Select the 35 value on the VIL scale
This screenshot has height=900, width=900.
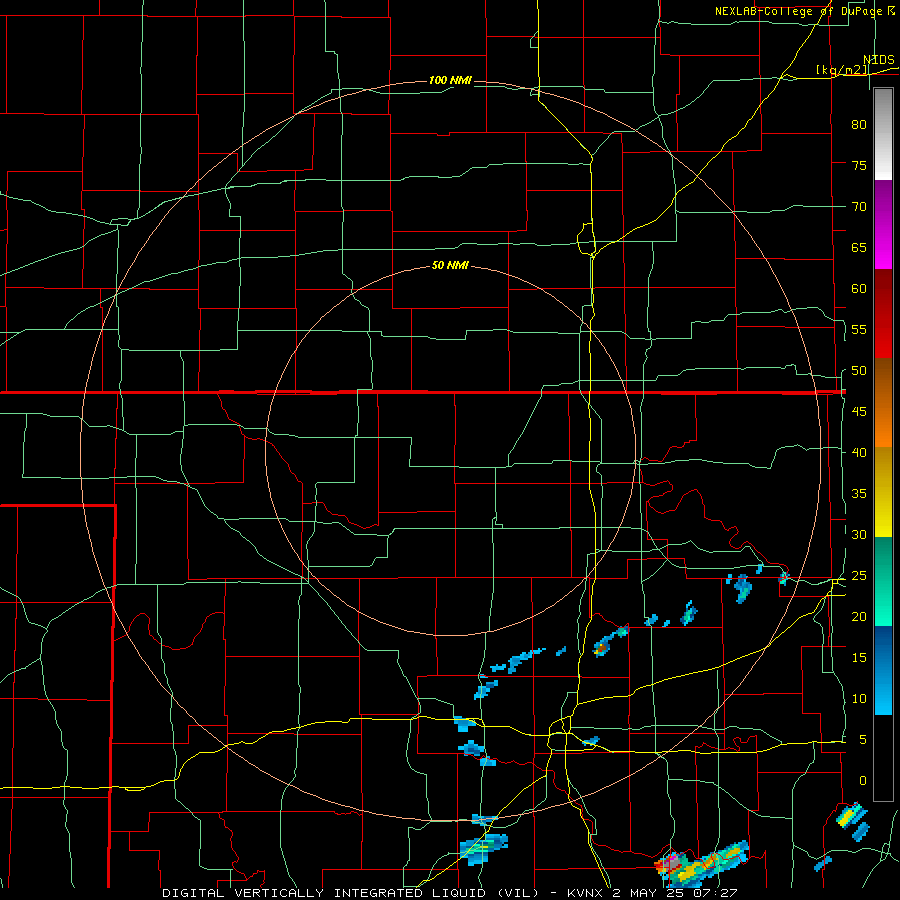(859, 494)
